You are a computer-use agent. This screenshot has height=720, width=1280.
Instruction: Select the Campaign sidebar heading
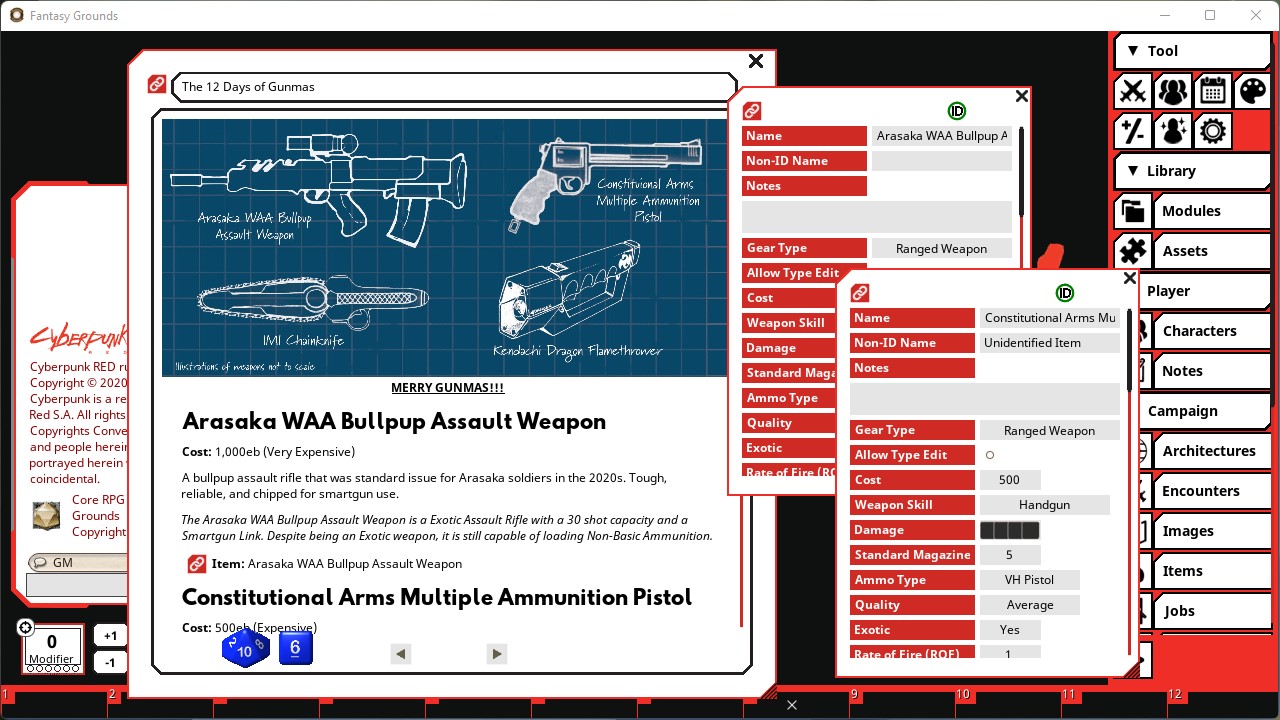pos(1204,411)
